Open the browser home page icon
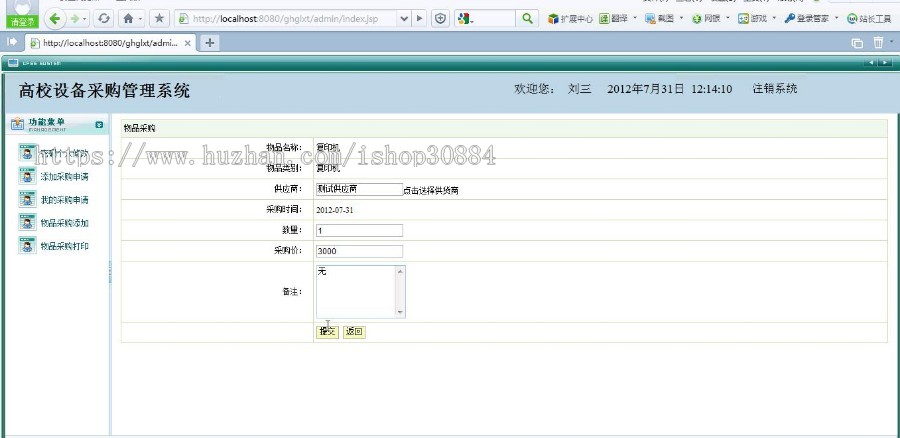900x438 pixels. point(128,19)
